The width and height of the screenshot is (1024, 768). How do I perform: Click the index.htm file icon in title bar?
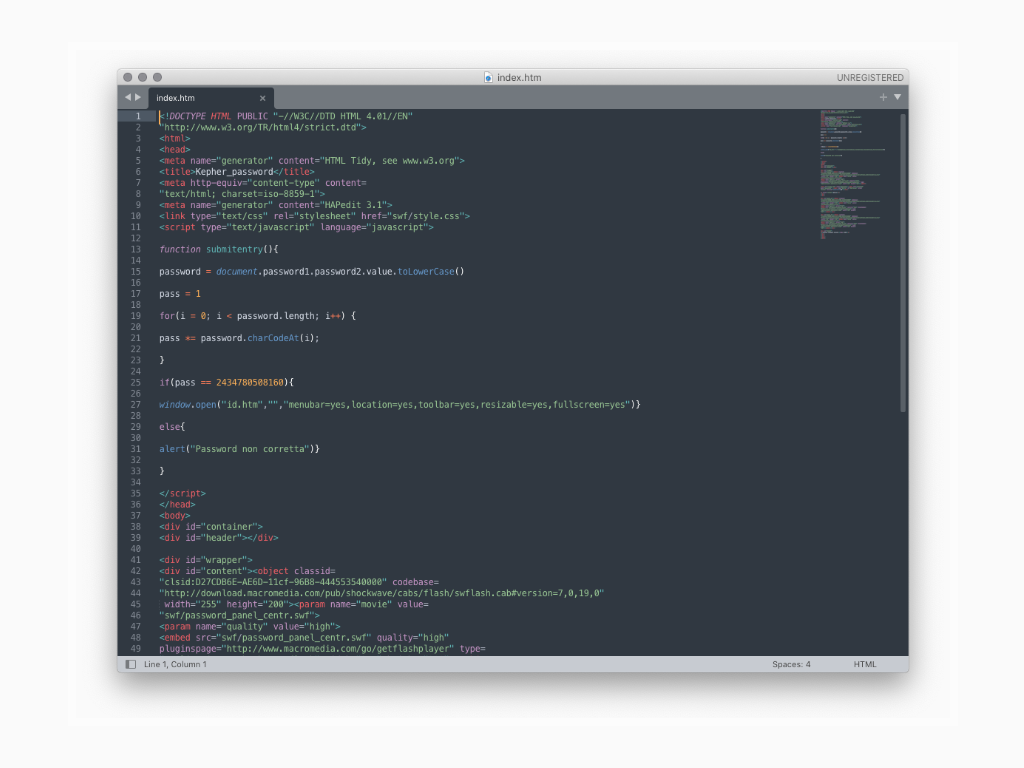tap(488, 77)
